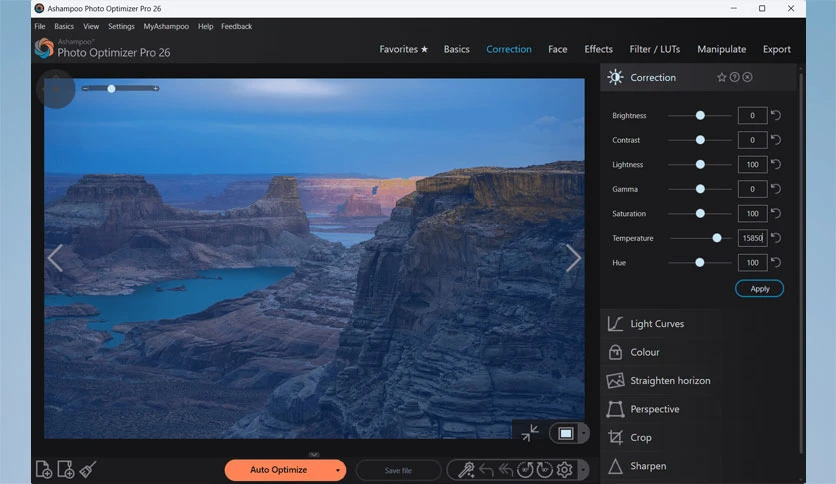Switch to the Export tab
Screen dimensions: 836x484
pyautogui.click(x=777, y=49)
